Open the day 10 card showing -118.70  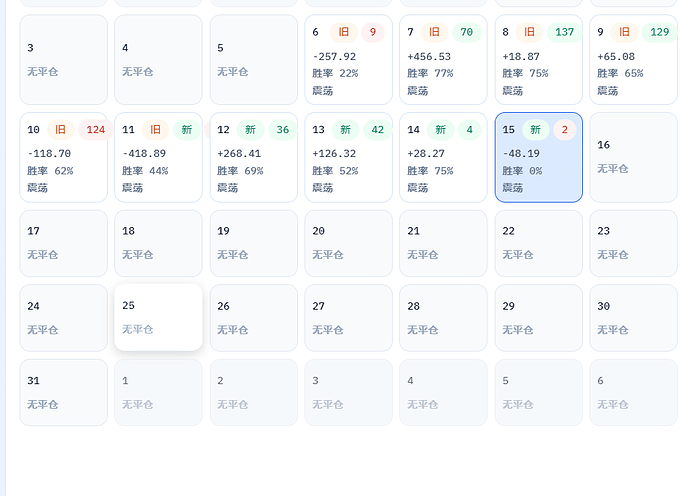63,158
